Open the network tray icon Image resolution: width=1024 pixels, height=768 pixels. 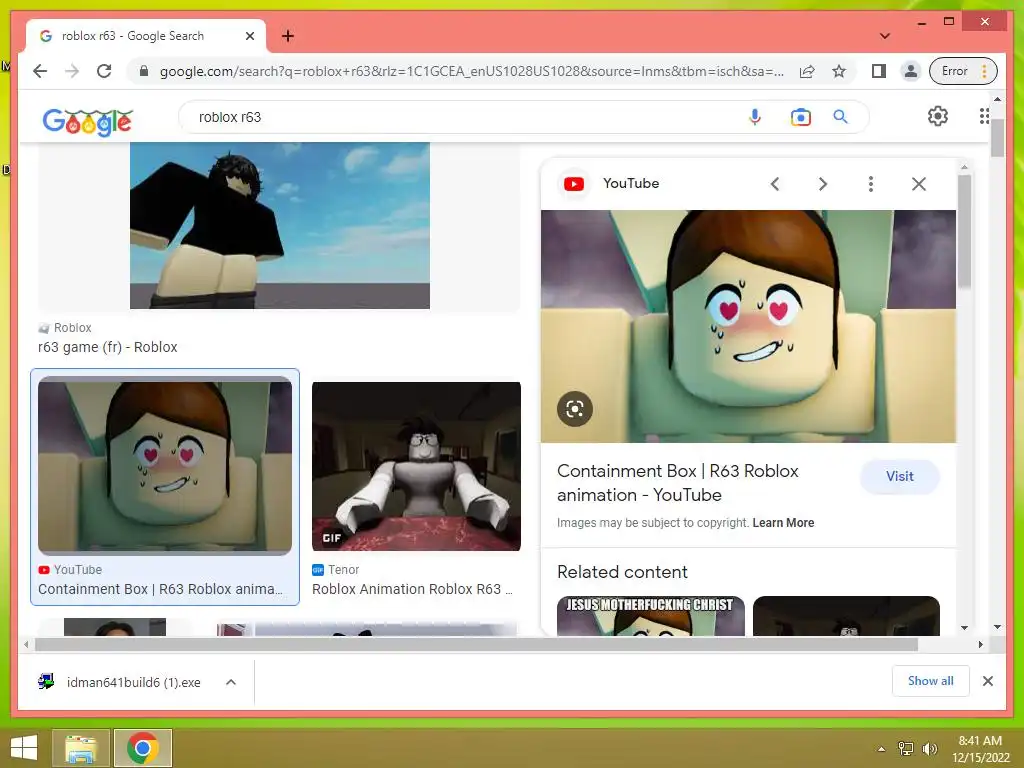click(906, 749)
